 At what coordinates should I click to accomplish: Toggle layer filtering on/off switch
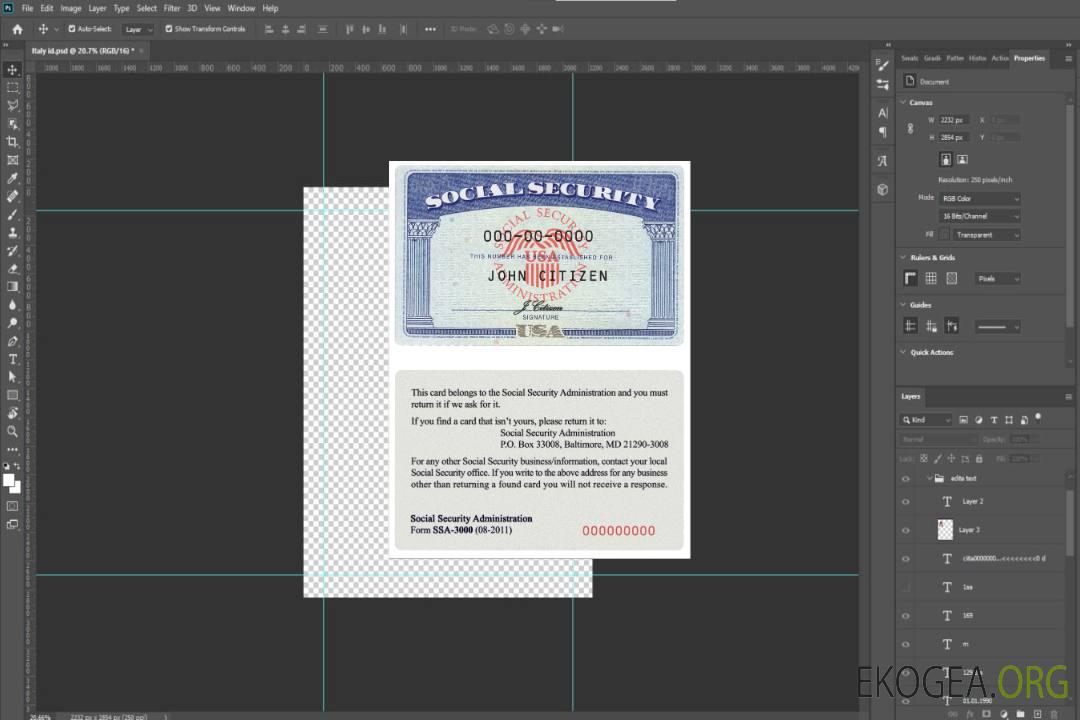coord(1038,418)
